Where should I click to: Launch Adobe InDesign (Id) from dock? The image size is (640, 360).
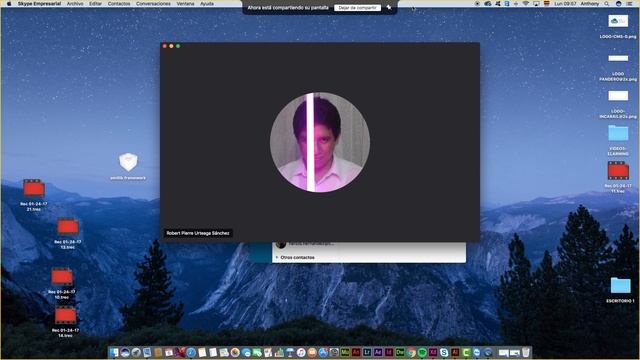[x=389, y=352]
